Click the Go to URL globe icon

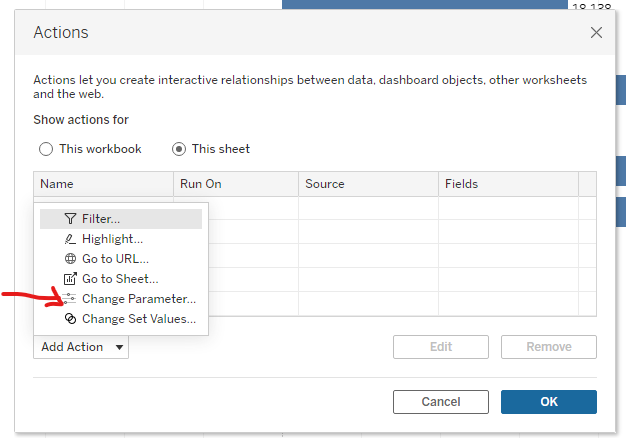[70, 259]
